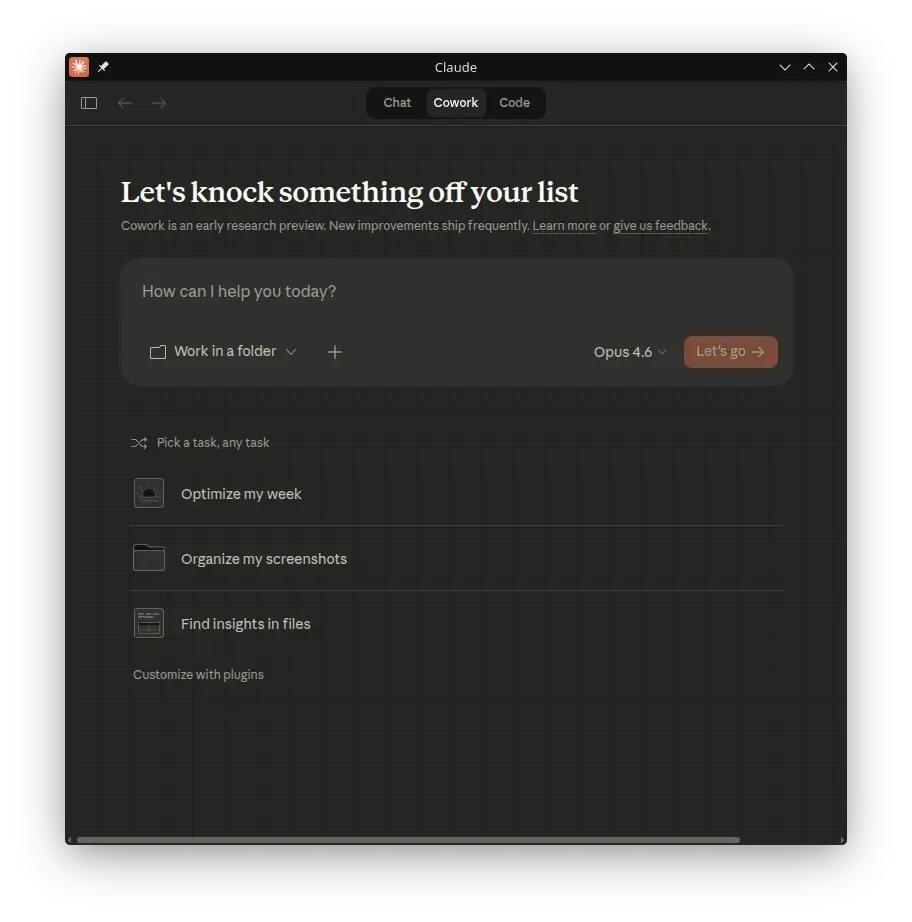The height and width of the screenshot is (922, 912).
Task: Select the Find insights in files document icon
Action: pyautogui.click(x=148, y=622)
